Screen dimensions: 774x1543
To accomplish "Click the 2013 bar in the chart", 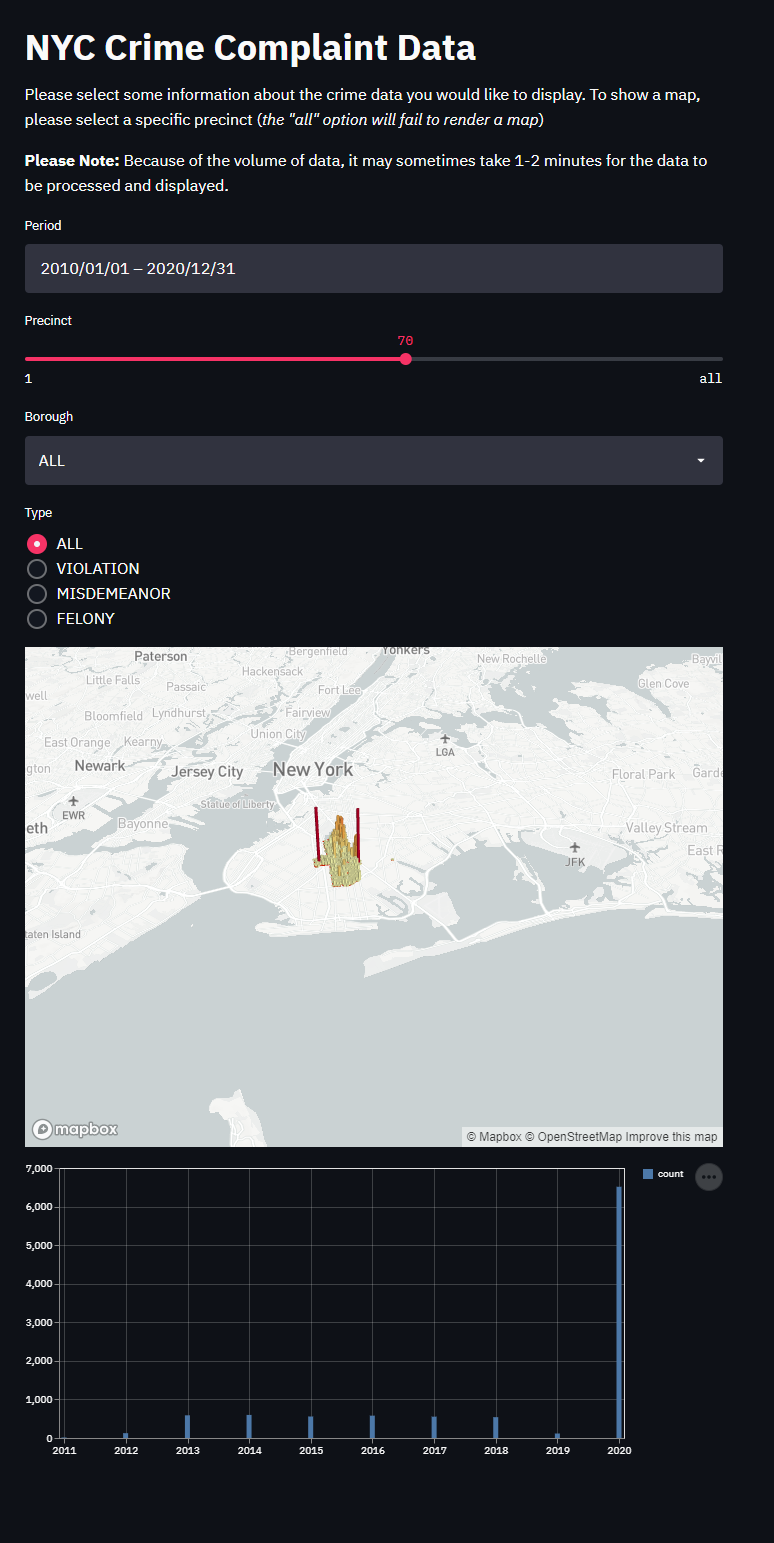I will [187, 1426].
